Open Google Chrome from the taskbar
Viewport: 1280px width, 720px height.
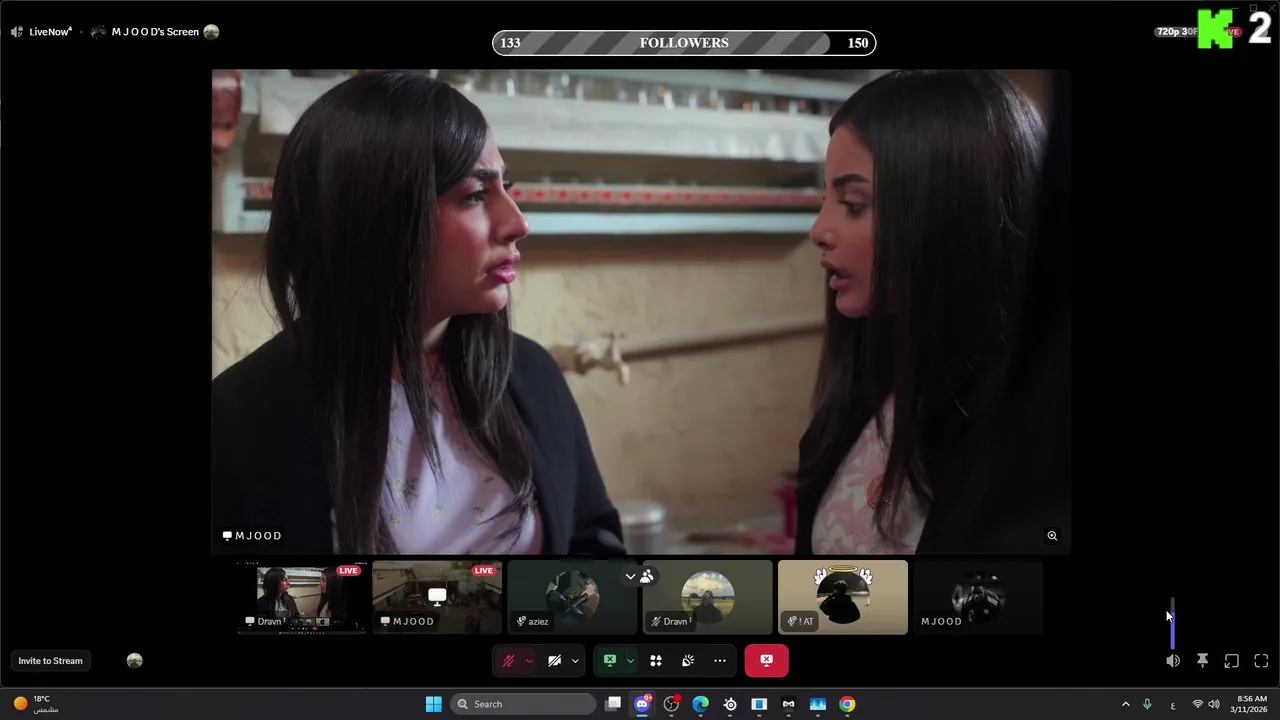pos(847,704)
